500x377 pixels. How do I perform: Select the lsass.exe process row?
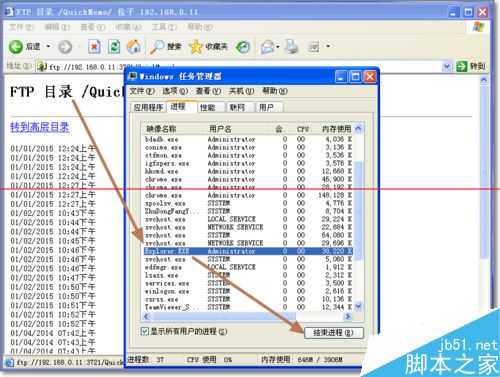click(x=248, y=275)
